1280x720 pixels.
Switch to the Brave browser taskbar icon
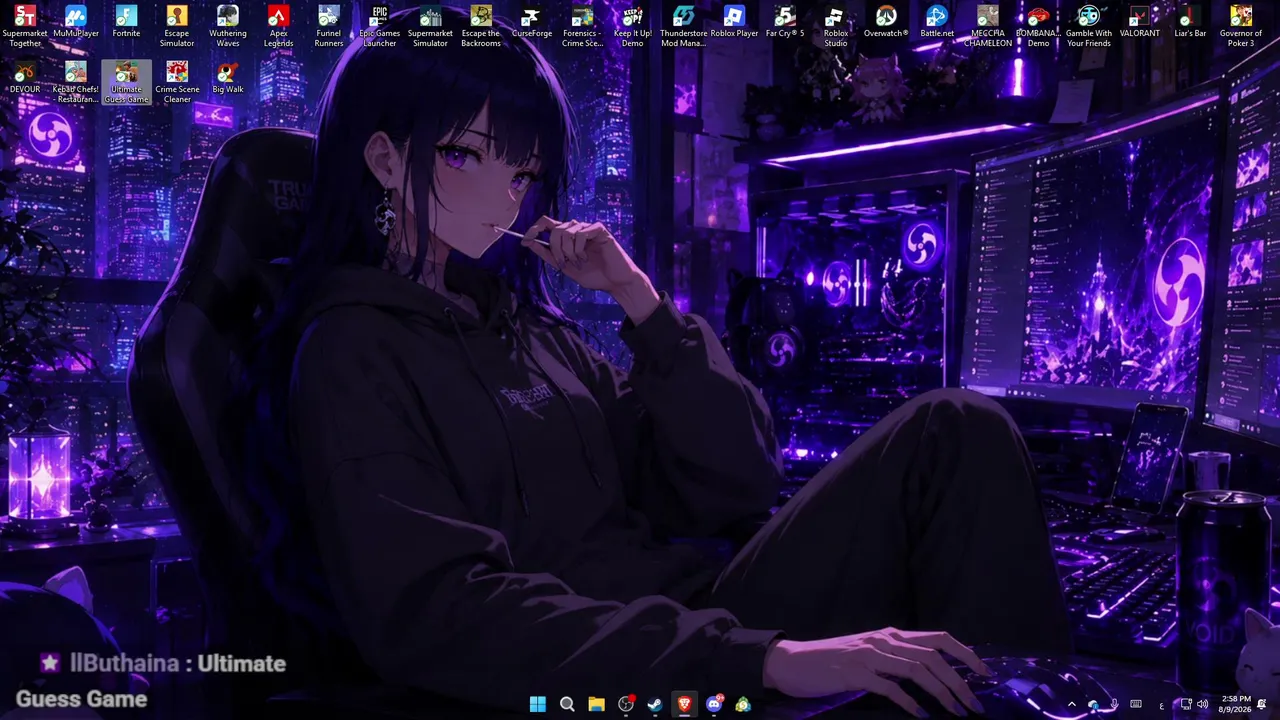pyautogui.click(x=684, y=704)
